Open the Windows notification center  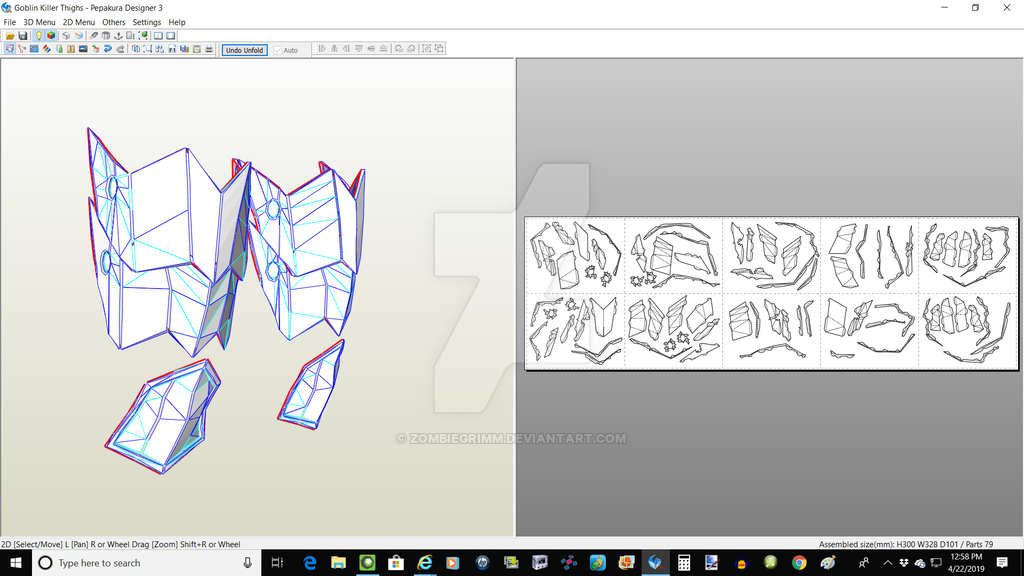pos(1002,562)
